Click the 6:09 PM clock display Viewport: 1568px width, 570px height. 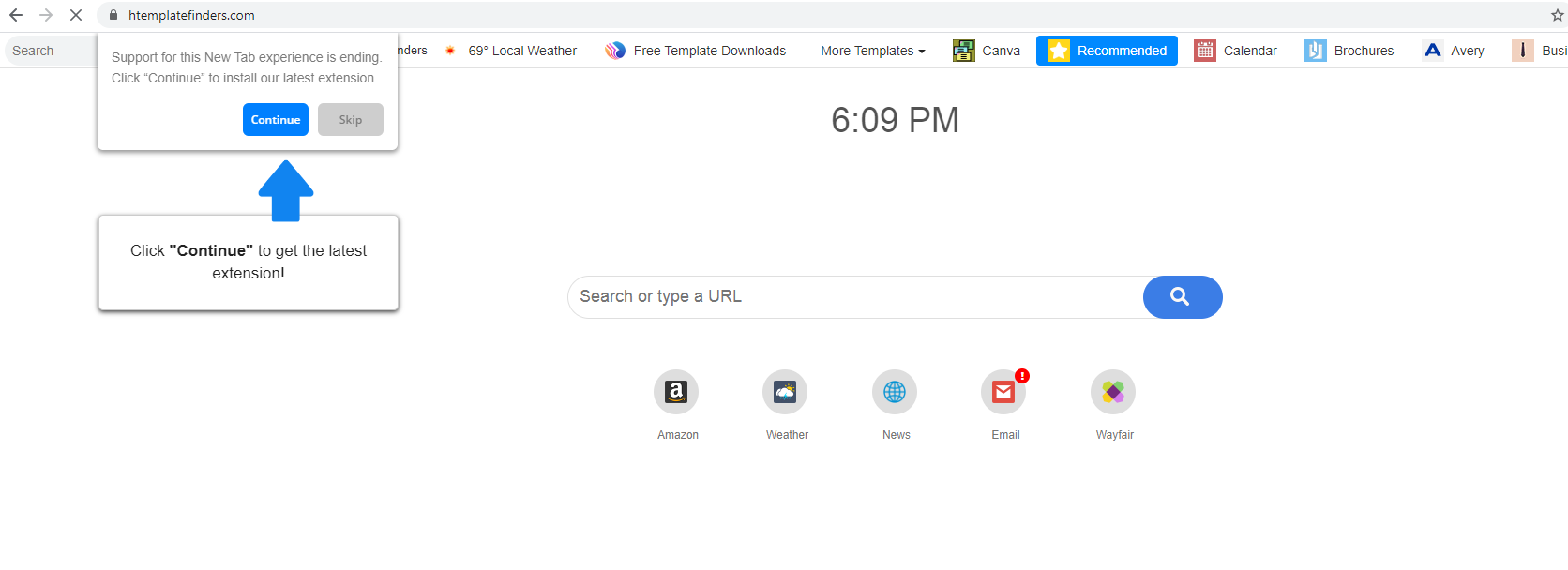895,120
